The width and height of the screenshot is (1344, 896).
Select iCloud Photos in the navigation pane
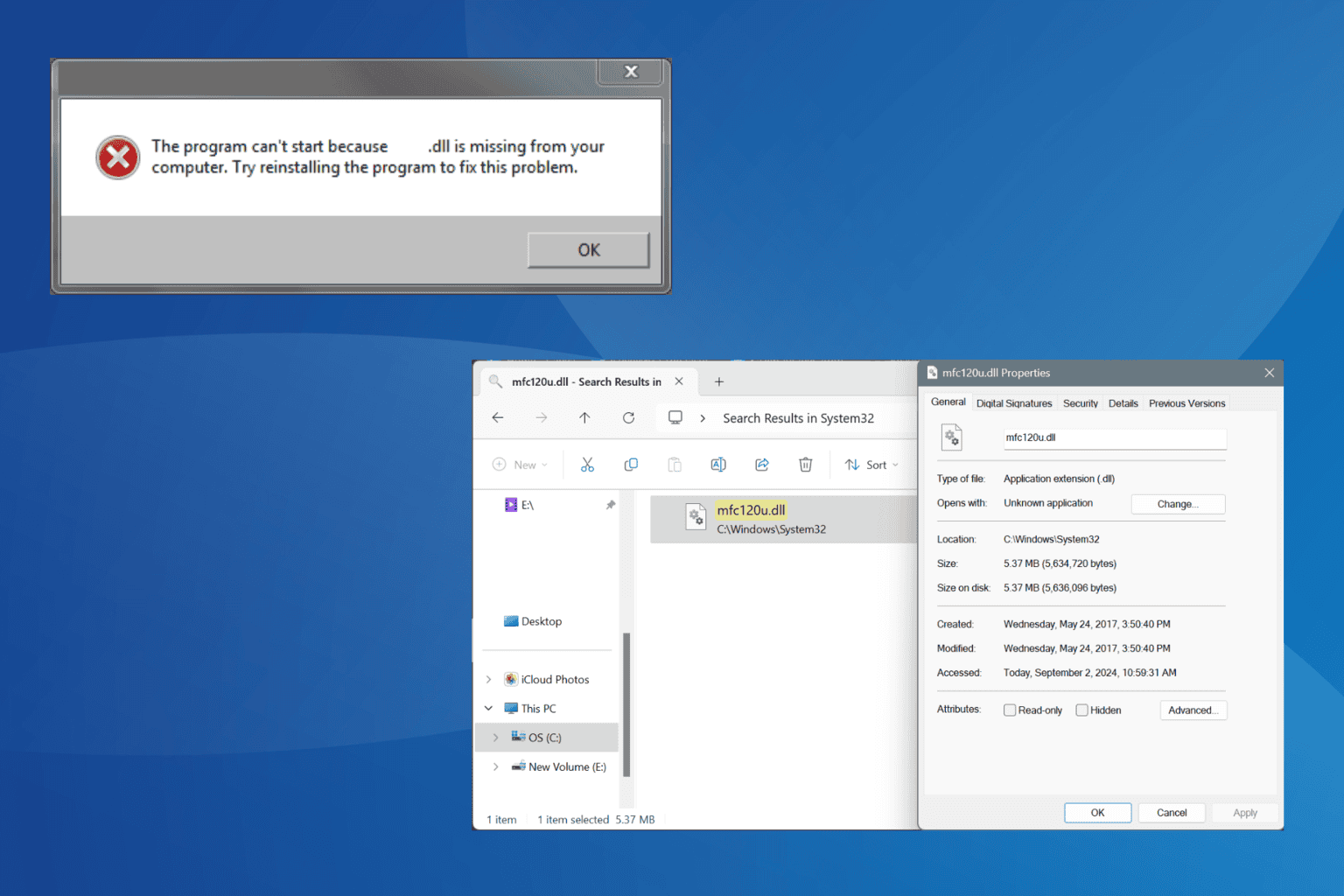(547, 679)
